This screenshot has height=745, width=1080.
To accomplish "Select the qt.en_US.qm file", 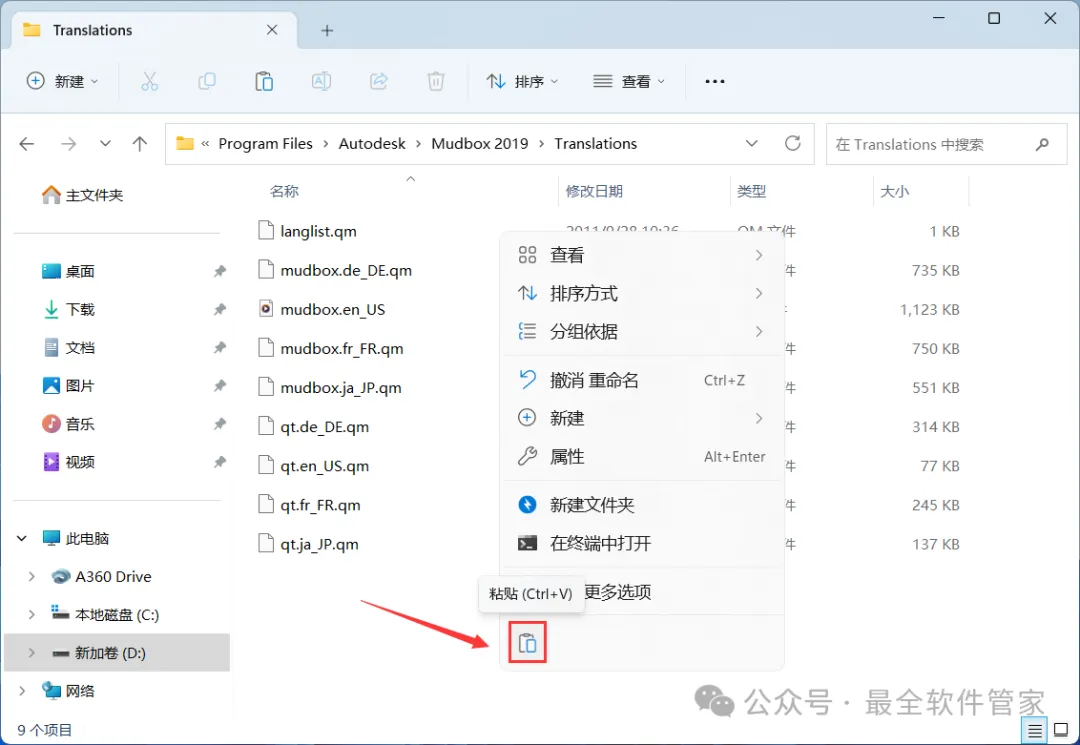I will (x=324, y=466).
